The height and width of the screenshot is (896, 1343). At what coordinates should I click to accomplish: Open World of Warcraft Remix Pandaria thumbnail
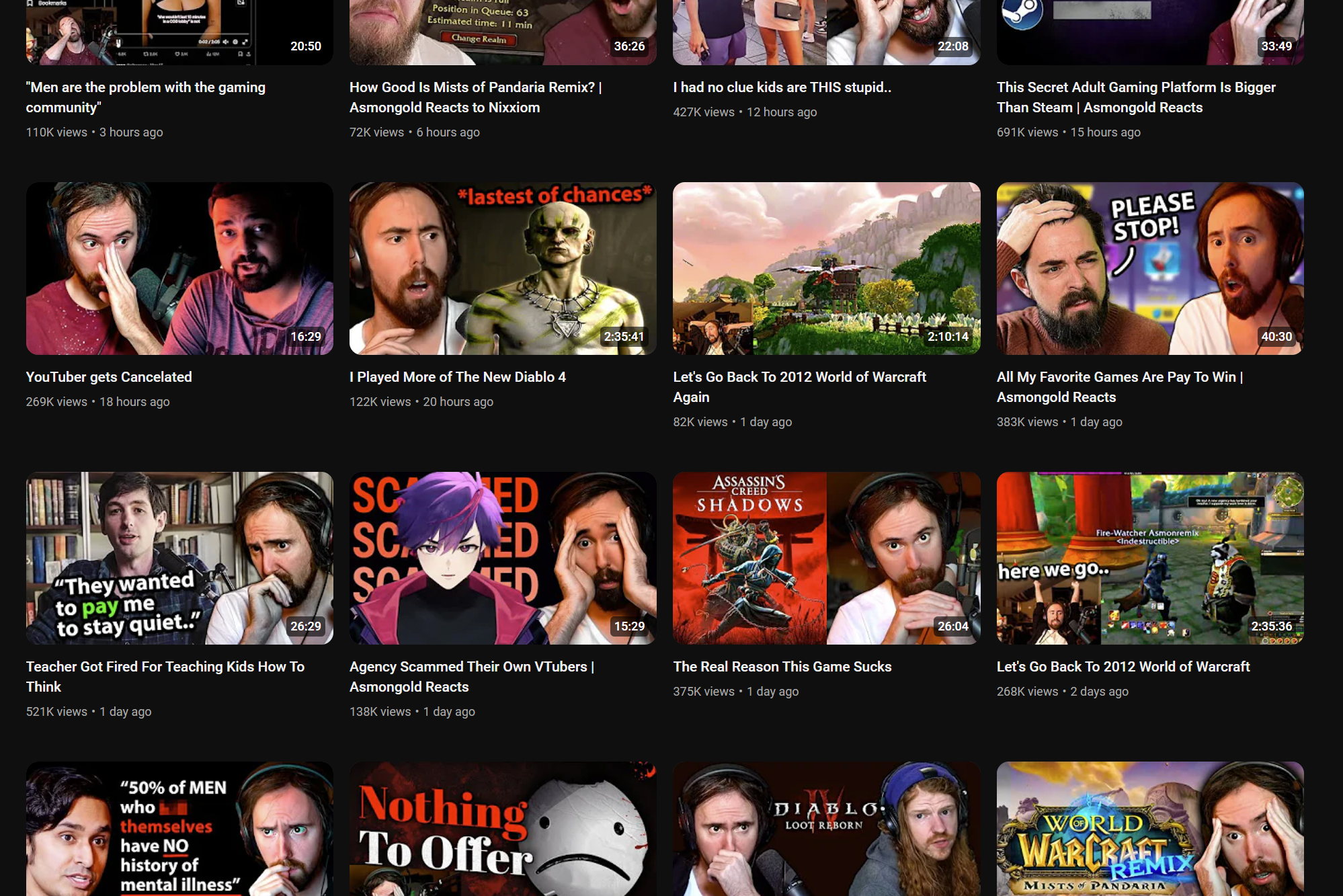click(x=1149, y=828)
